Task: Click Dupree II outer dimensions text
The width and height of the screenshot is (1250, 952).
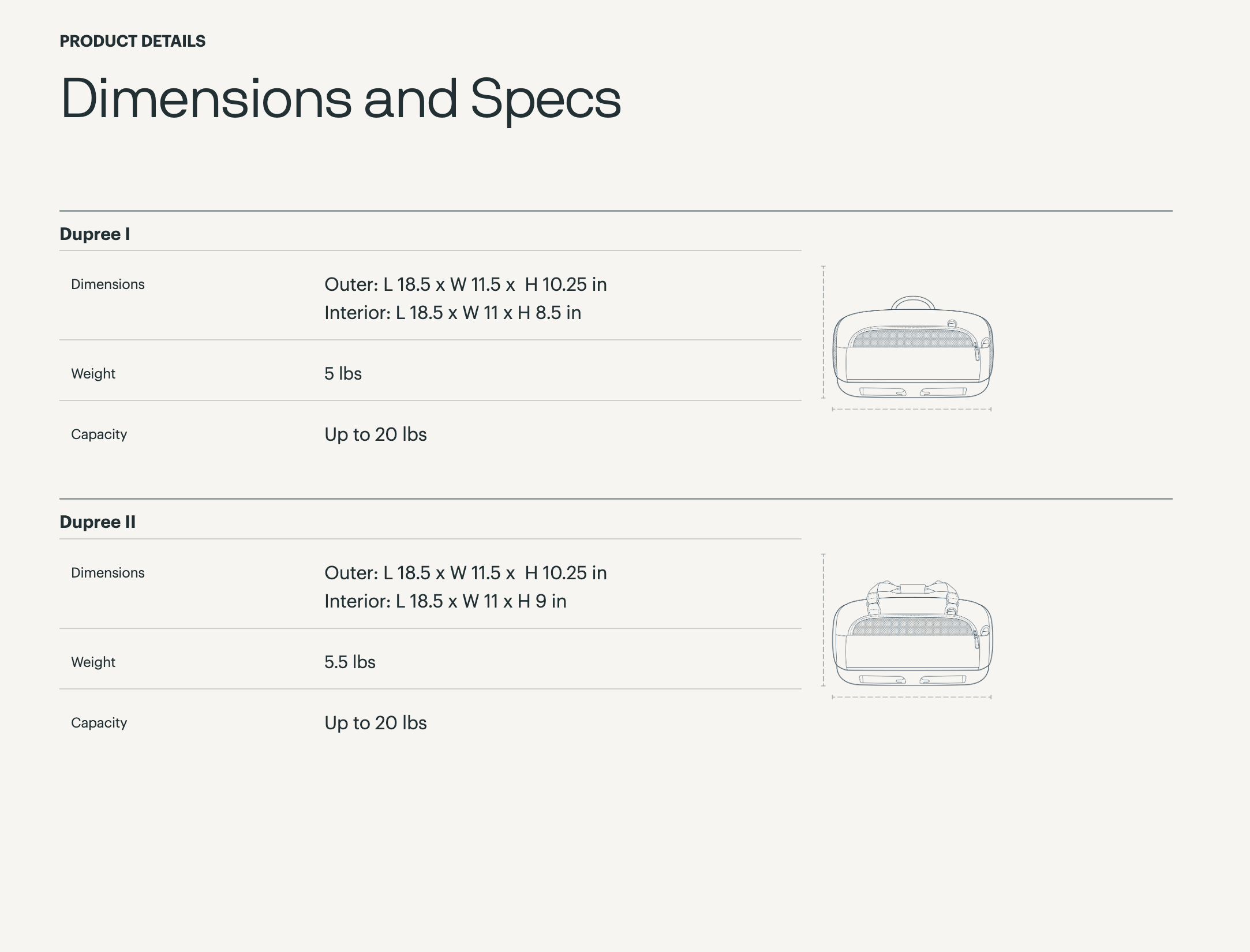Action: (465, 573)
